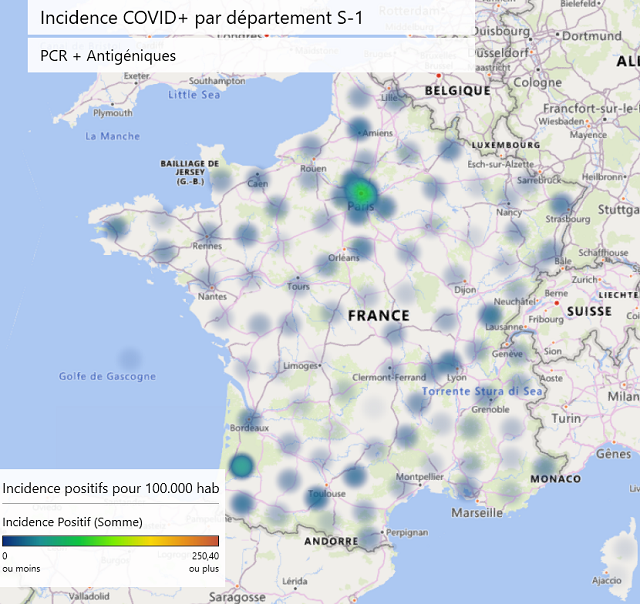Select the Marseille city label
This screenshot has height=604, width=640.
(477, 512)
